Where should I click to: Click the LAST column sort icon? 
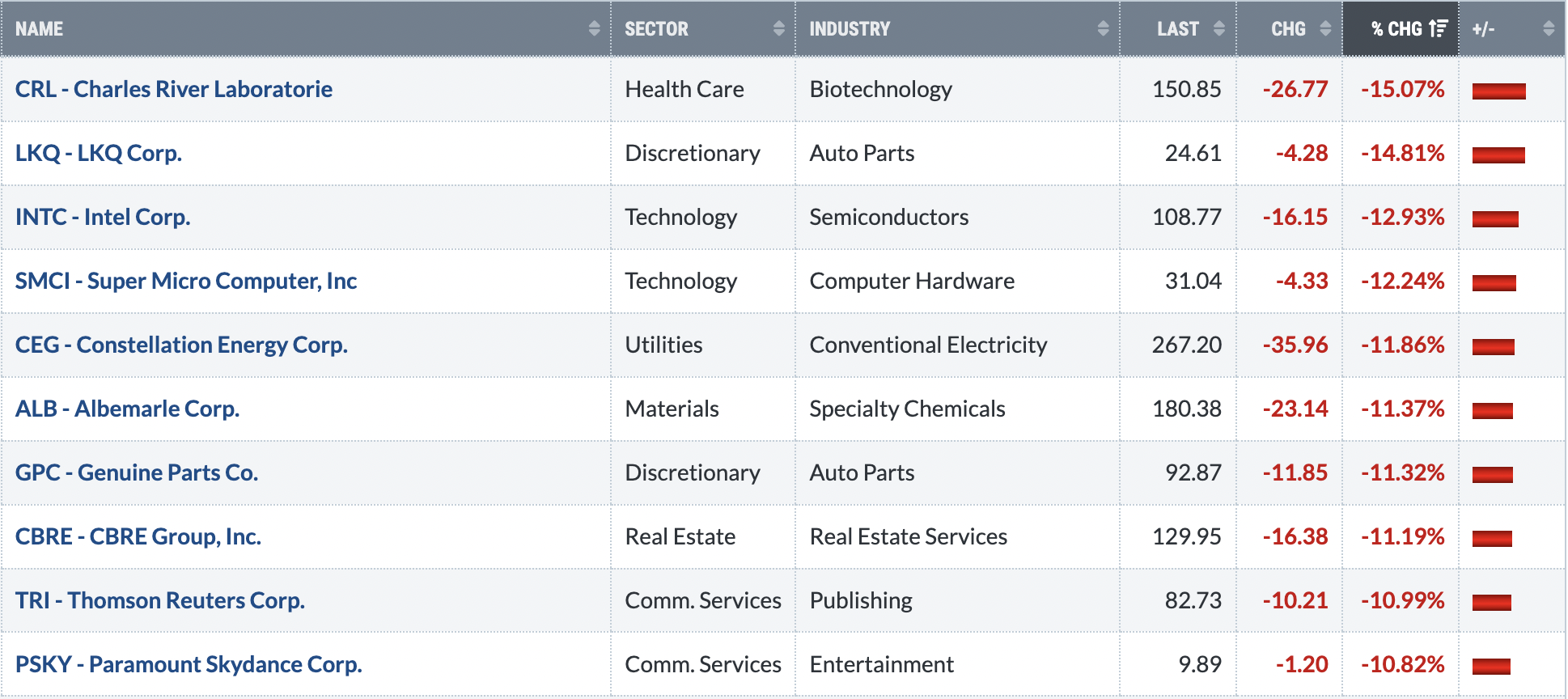pos(1219,29)
